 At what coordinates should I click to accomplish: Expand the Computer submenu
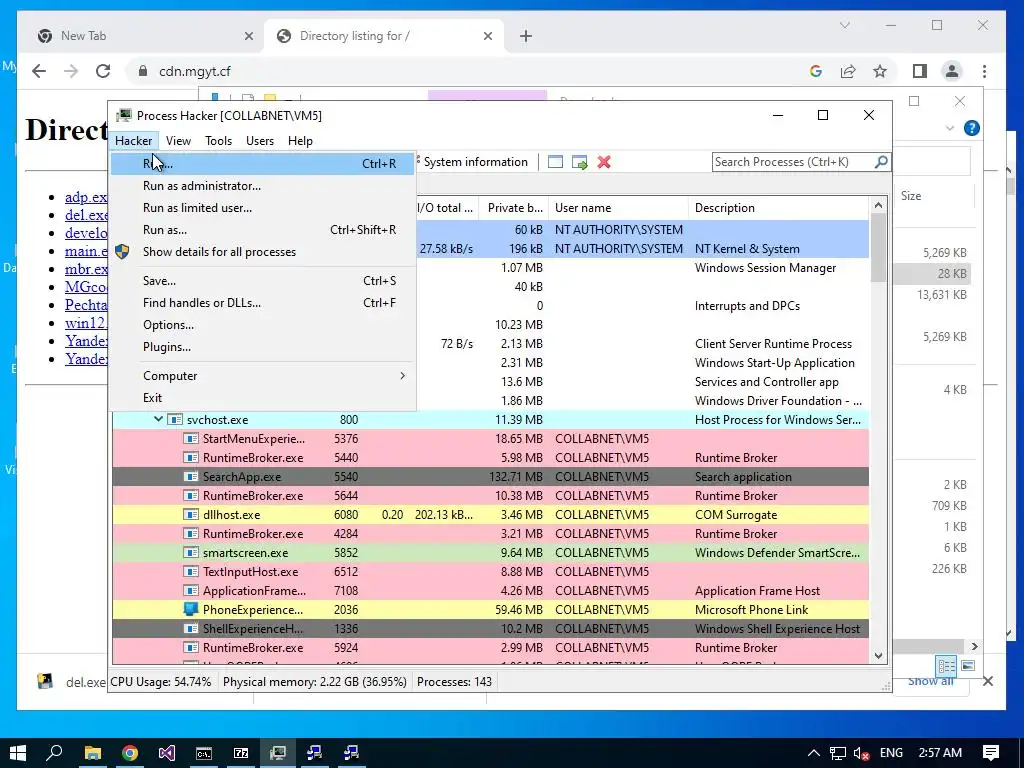pos(262,376)
